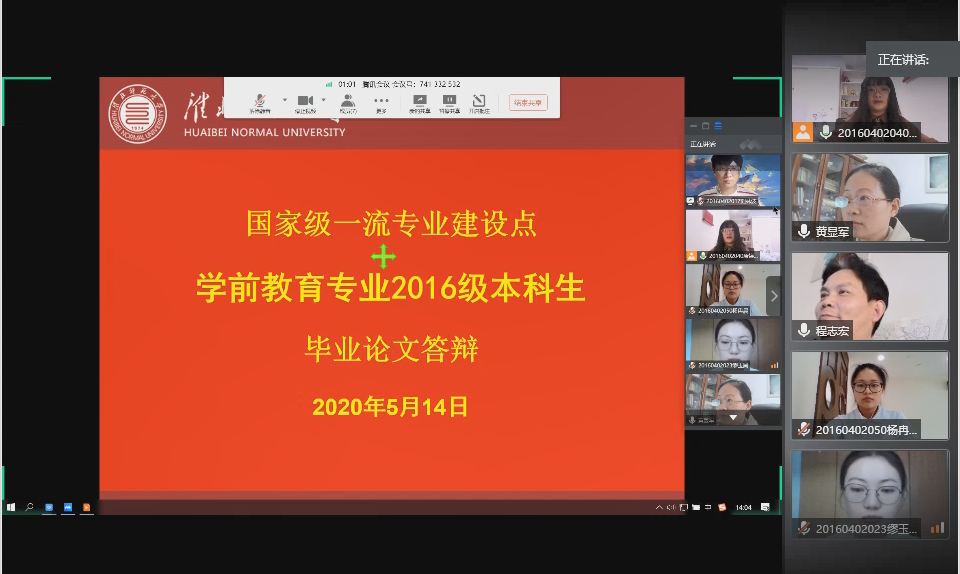Toggle the video camera in meeting toolbar
Image resolution: width=960 pixels, height=574 pixels.
pos(305,101)
